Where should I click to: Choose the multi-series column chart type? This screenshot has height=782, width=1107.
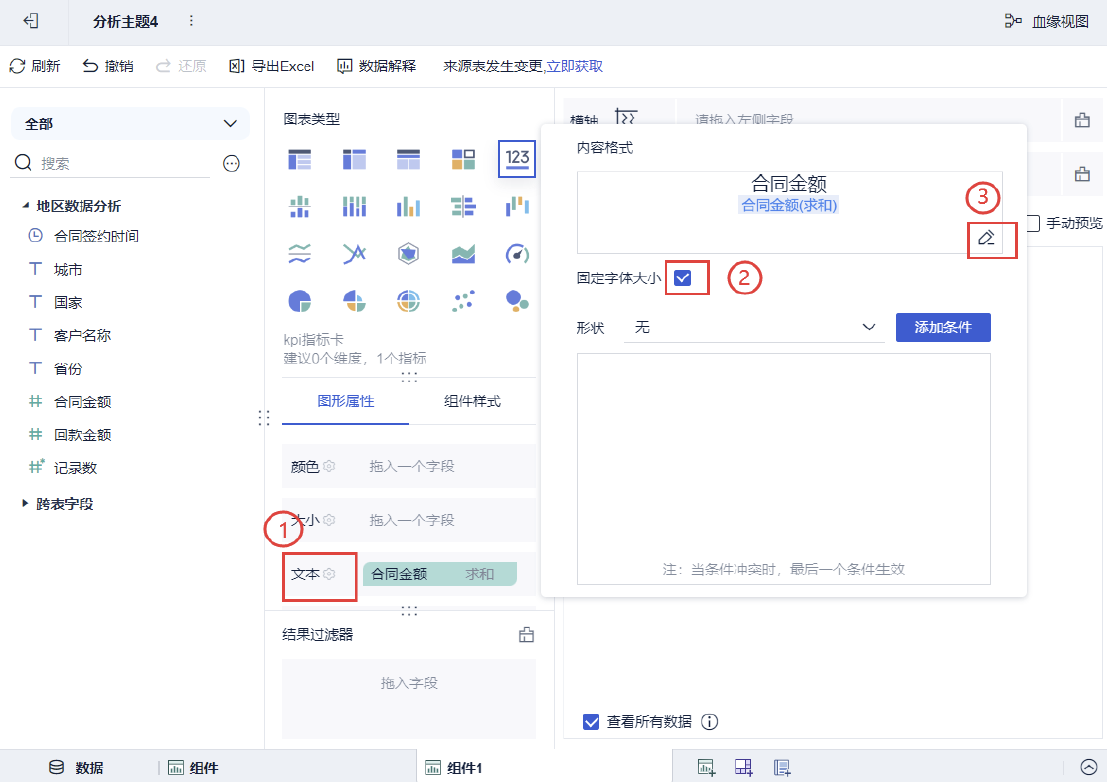click(x=409, y=206)
